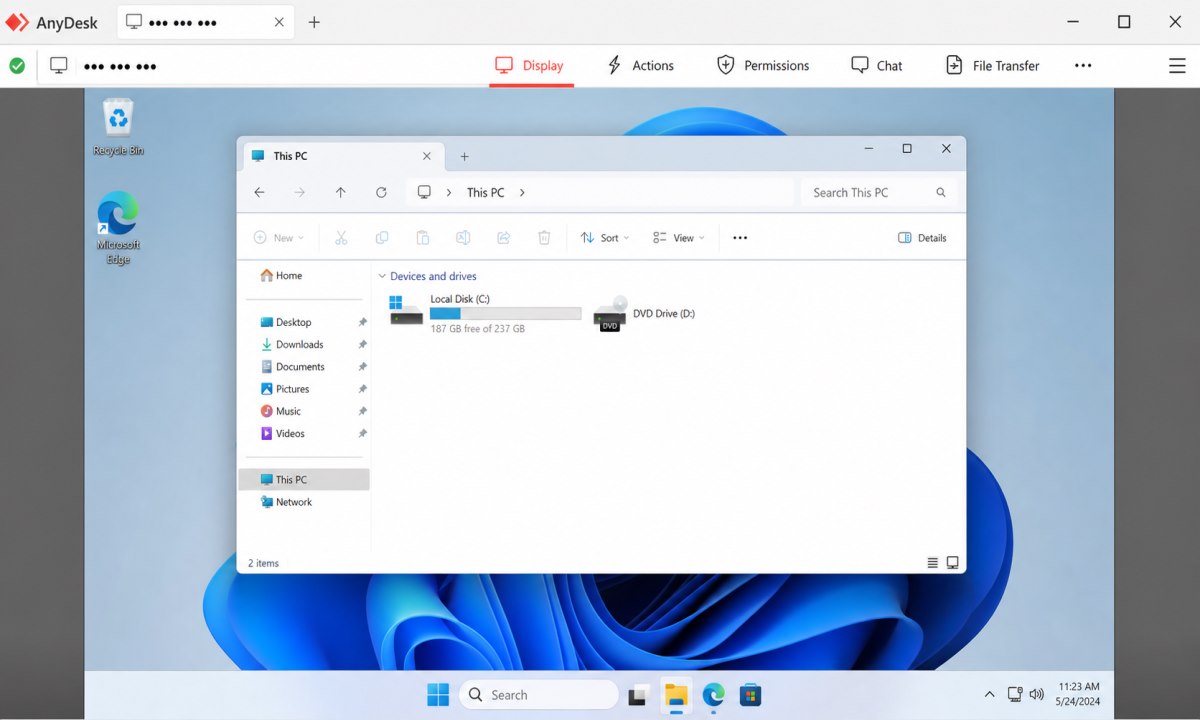Open the New dropdown in Explorer toolbar
This screenshot has width=1200, height=720.
click(x=278, y=238)
